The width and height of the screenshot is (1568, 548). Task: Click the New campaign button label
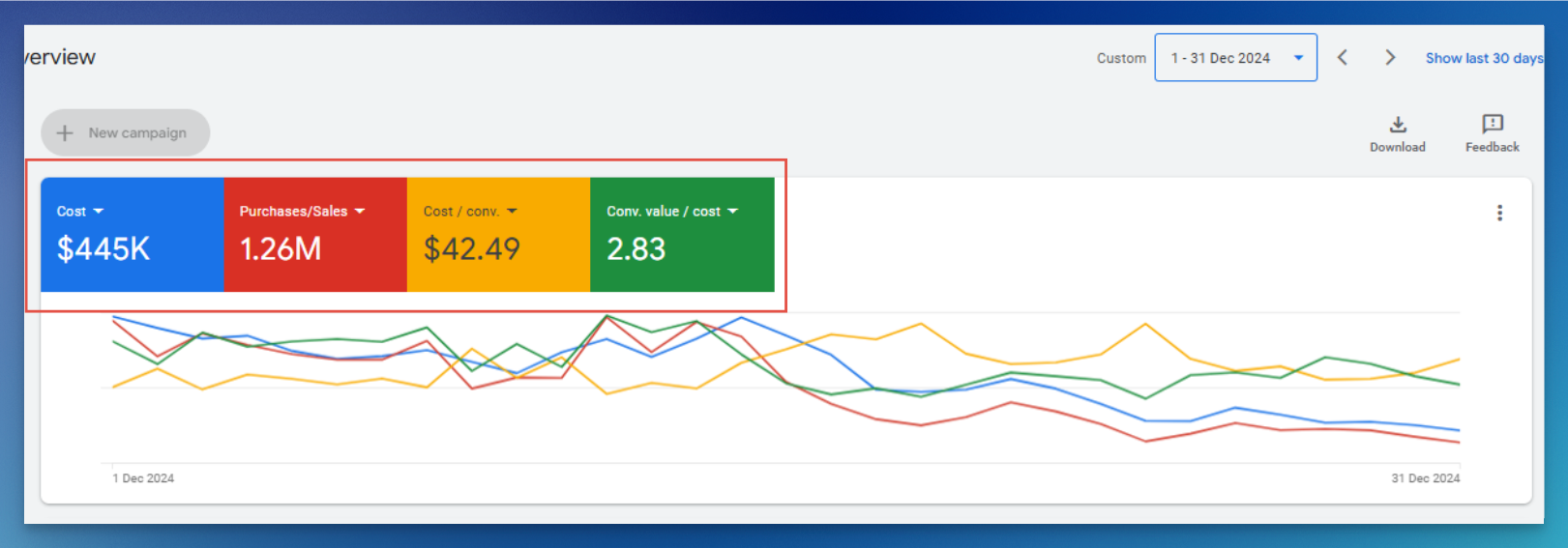[x=137, y=133]
